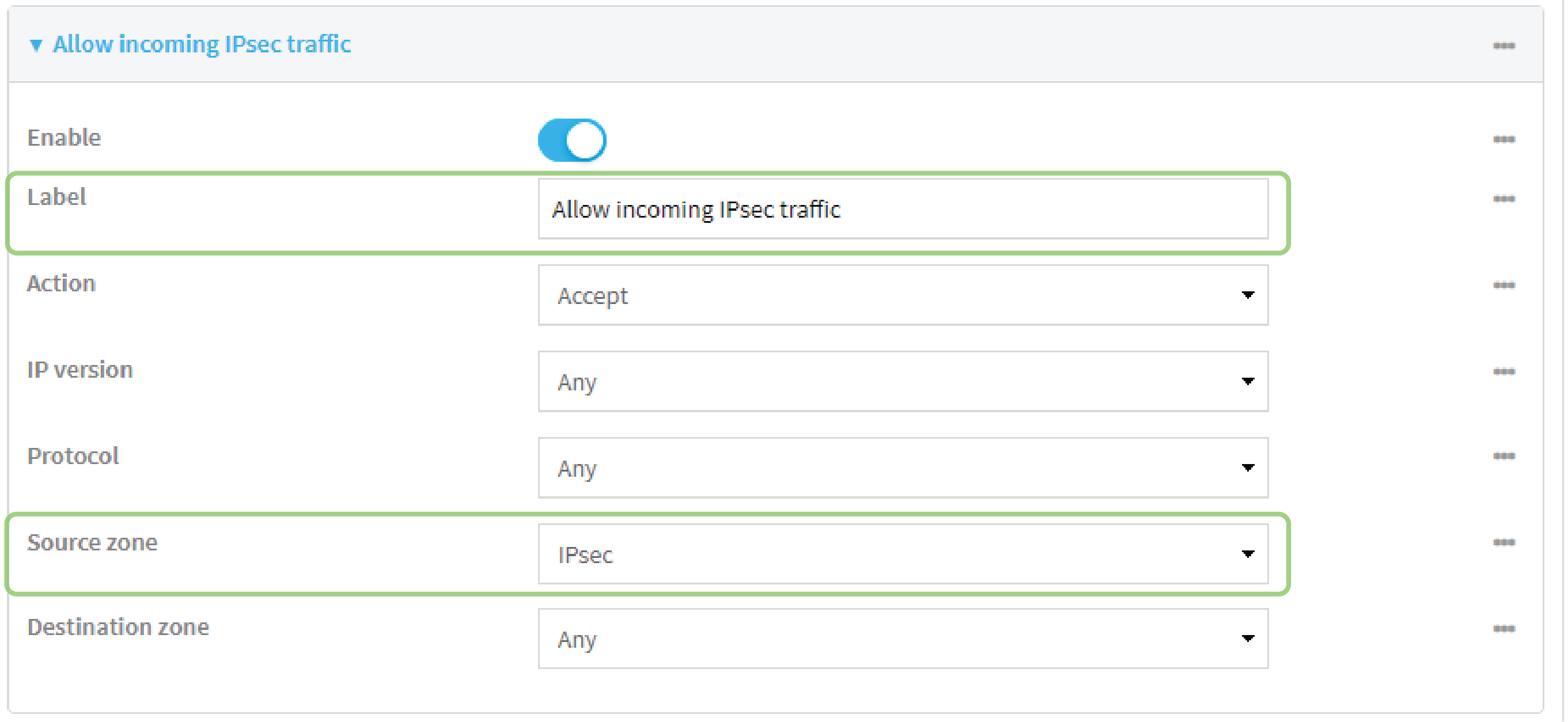Open options menu for Allow incoming IPsec traffic header
This screenshot has width=1568, height=722.
(1503, 45)
